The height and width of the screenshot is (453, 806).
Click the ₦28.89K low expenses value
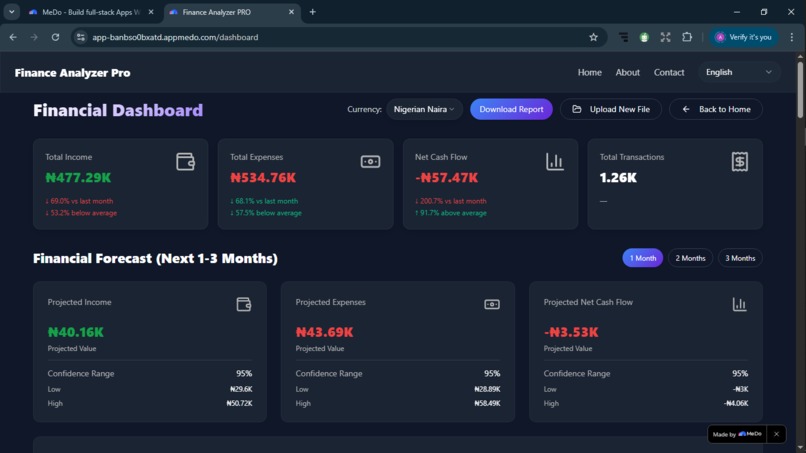pos(487,389)
